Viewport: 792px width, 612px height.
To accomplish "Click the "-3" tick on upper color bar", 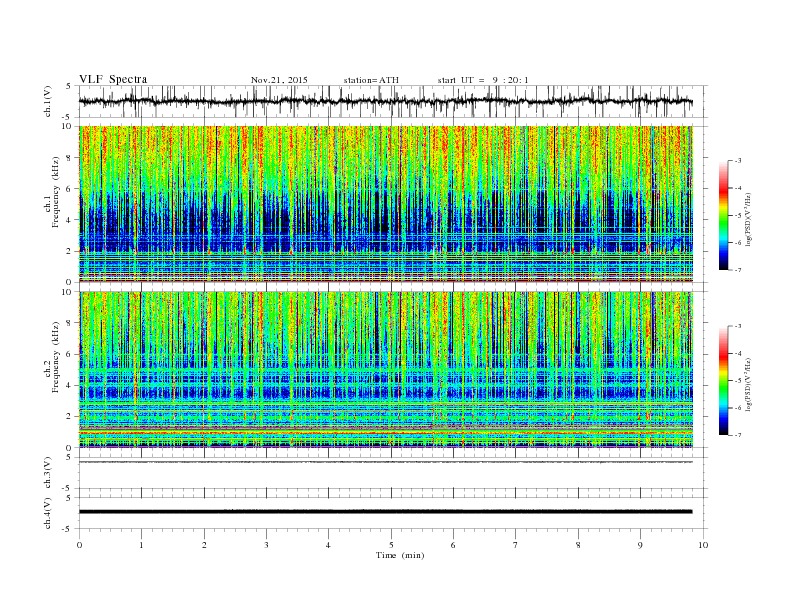I will point(737,161).
